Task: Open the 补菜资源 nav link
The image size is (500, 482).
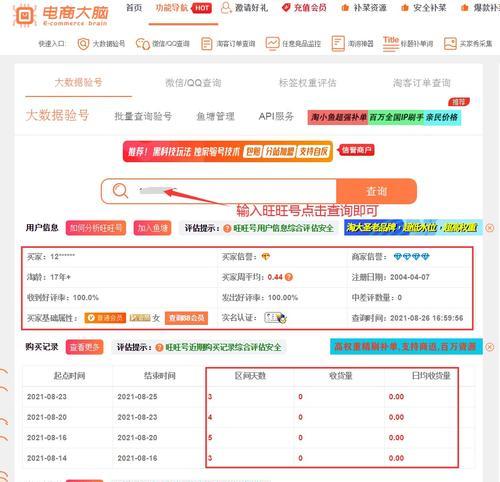Action: pyautogui.click(x=370, y=8)
